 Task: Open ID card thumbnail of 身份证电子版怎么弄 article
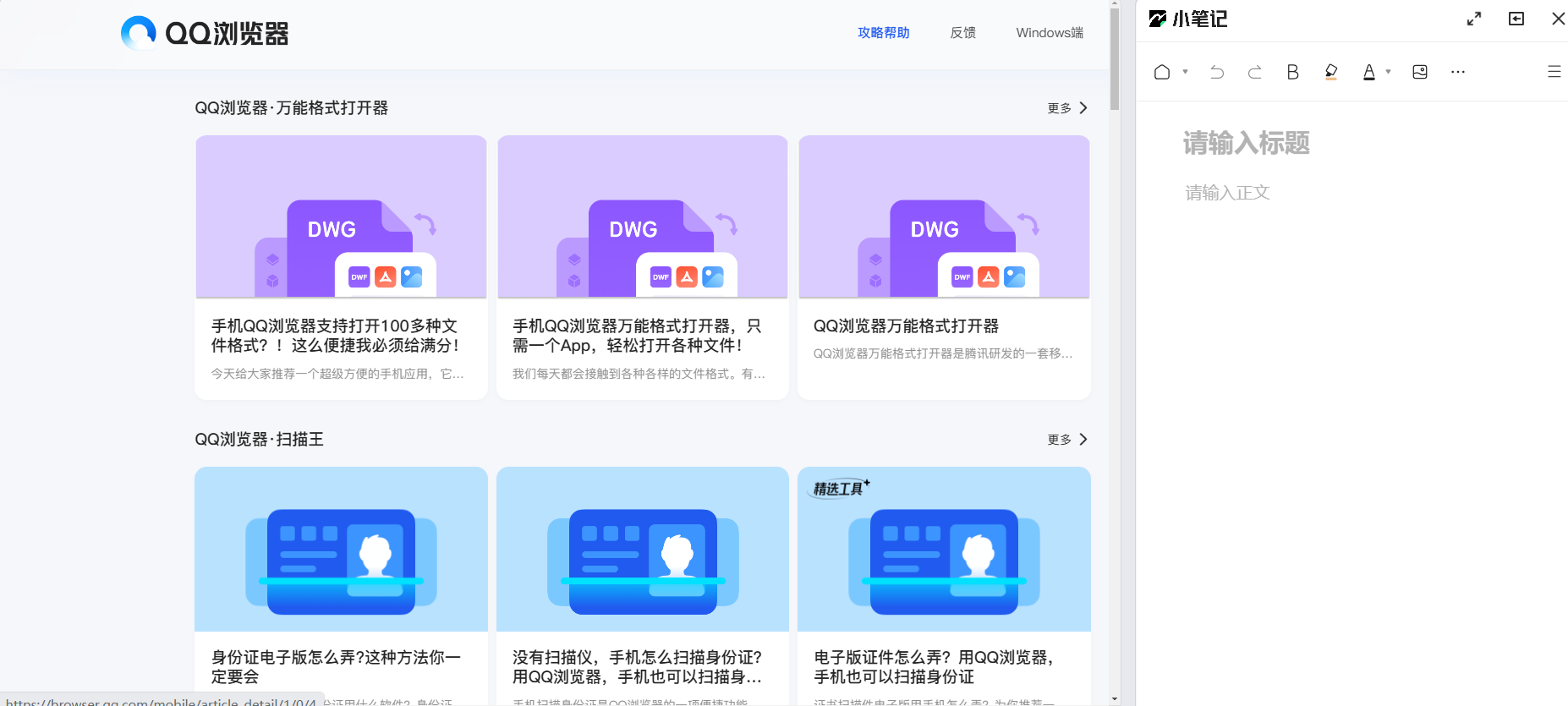tap(341, 550)
